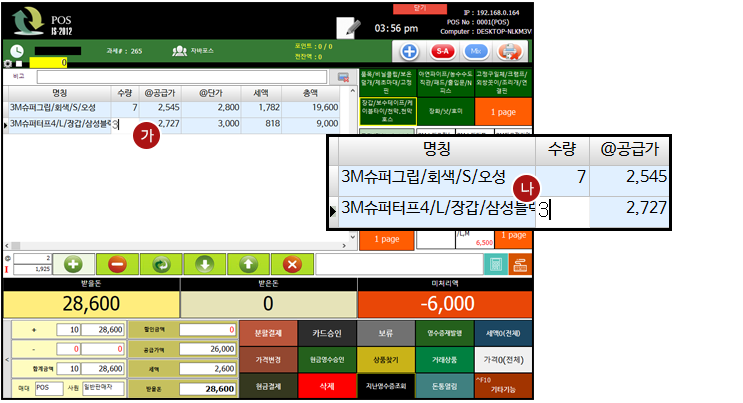Click the gray 보류 button
Screen dimensions: 743x403
pyautogui.click(x=386, y=333)
